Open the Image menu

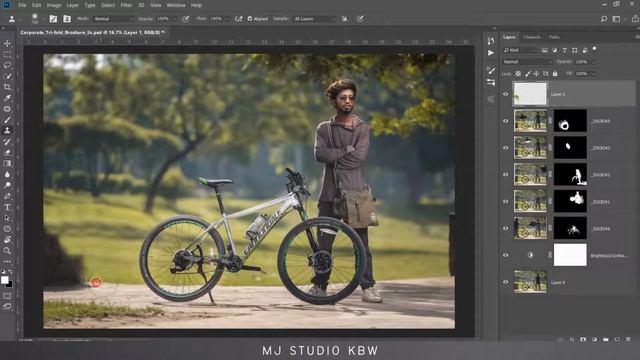click(x=53, y=5)
